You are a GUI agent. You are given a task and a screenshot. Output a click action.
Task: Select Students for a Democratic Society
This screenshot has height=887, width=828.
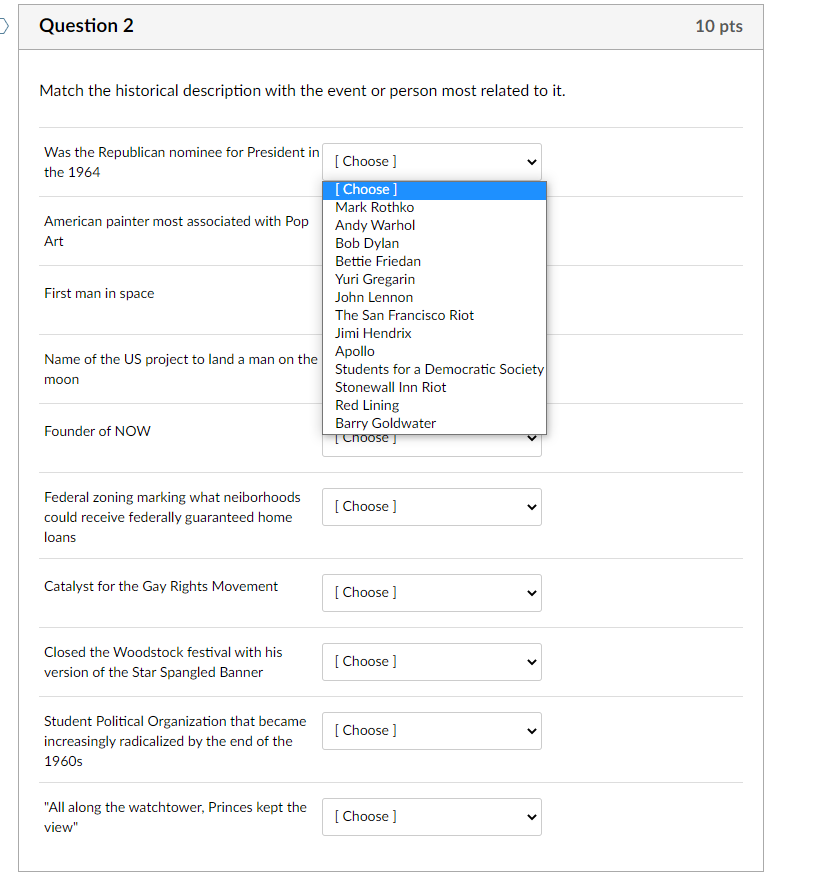pos(434,369)
